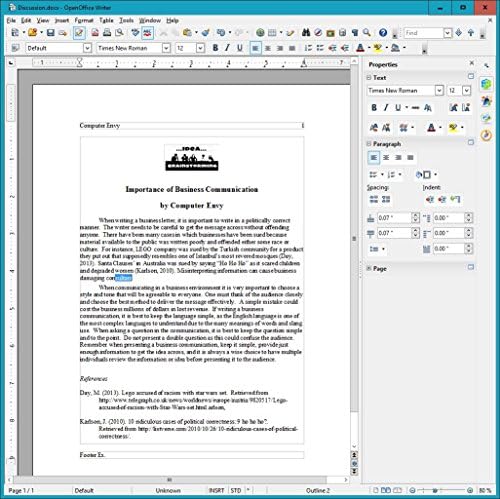Open the Find & Replace binoculars icon
Viewport: 500px width, 499px height.
click(306, 33)
